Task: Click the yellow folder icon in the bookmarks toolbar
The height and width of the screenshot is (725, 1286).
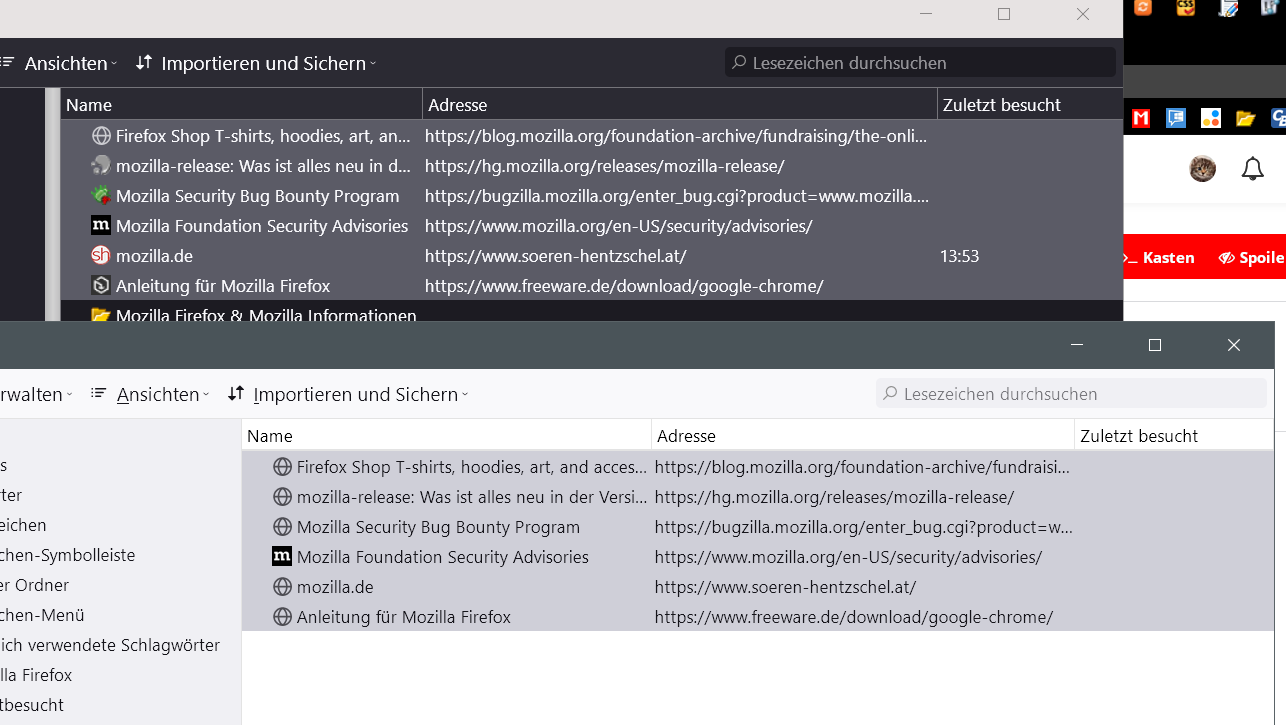Action: 1245,119
